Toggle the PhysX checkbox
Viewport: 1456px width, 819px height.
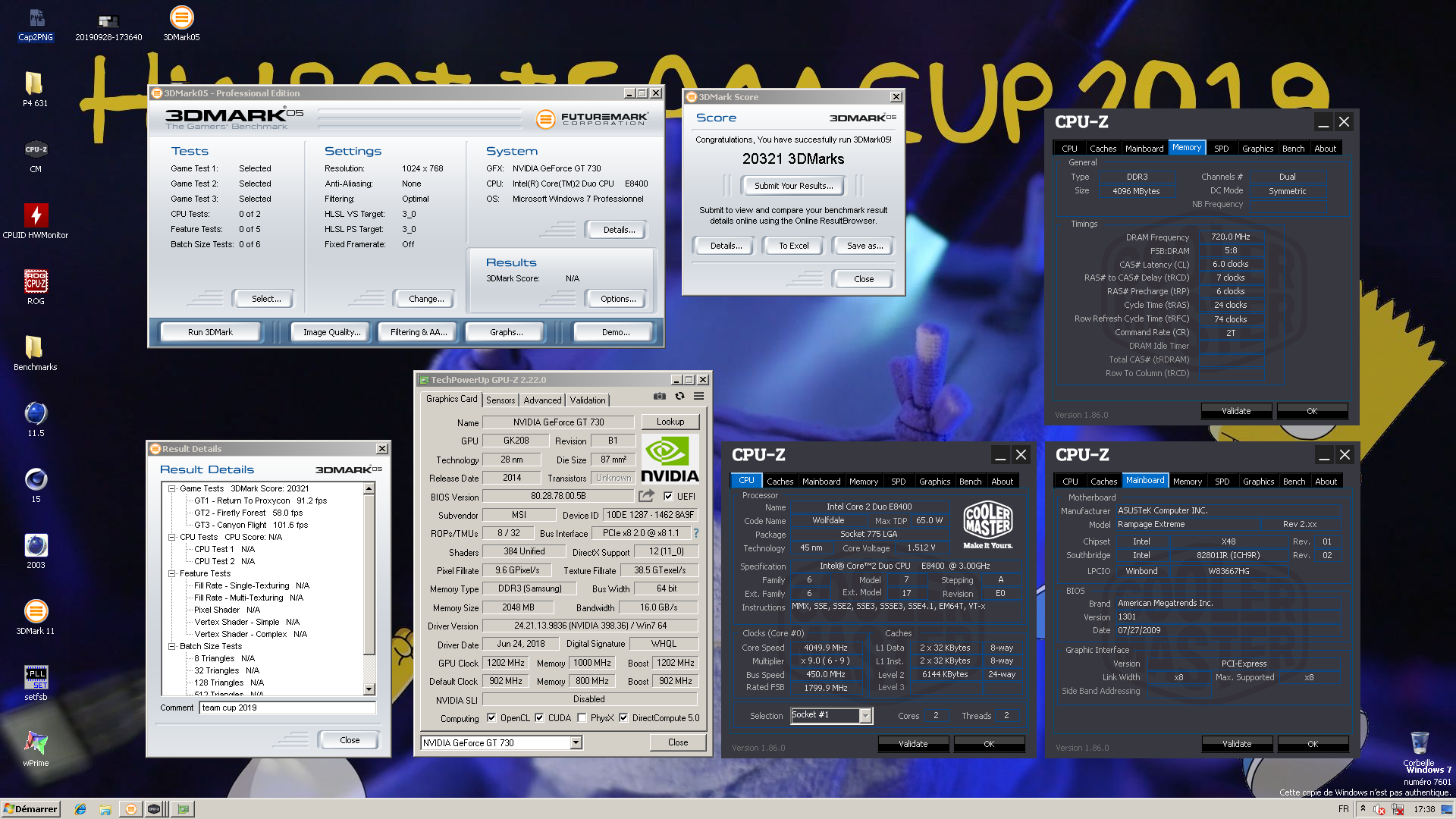[582, 718]
